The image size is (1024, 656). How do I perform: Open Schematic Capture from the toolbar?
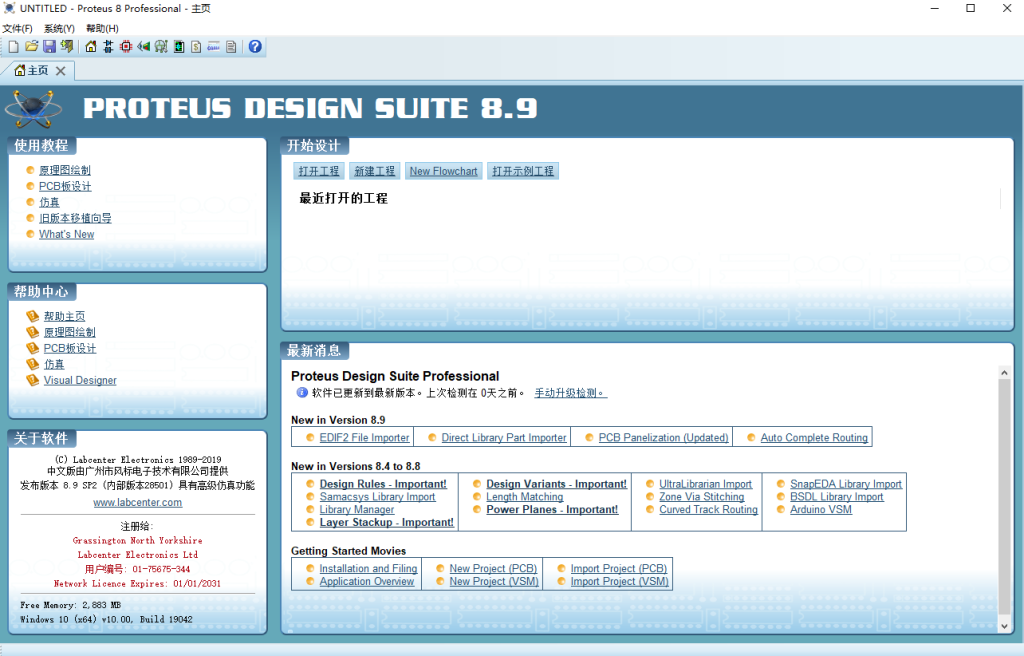108,47
